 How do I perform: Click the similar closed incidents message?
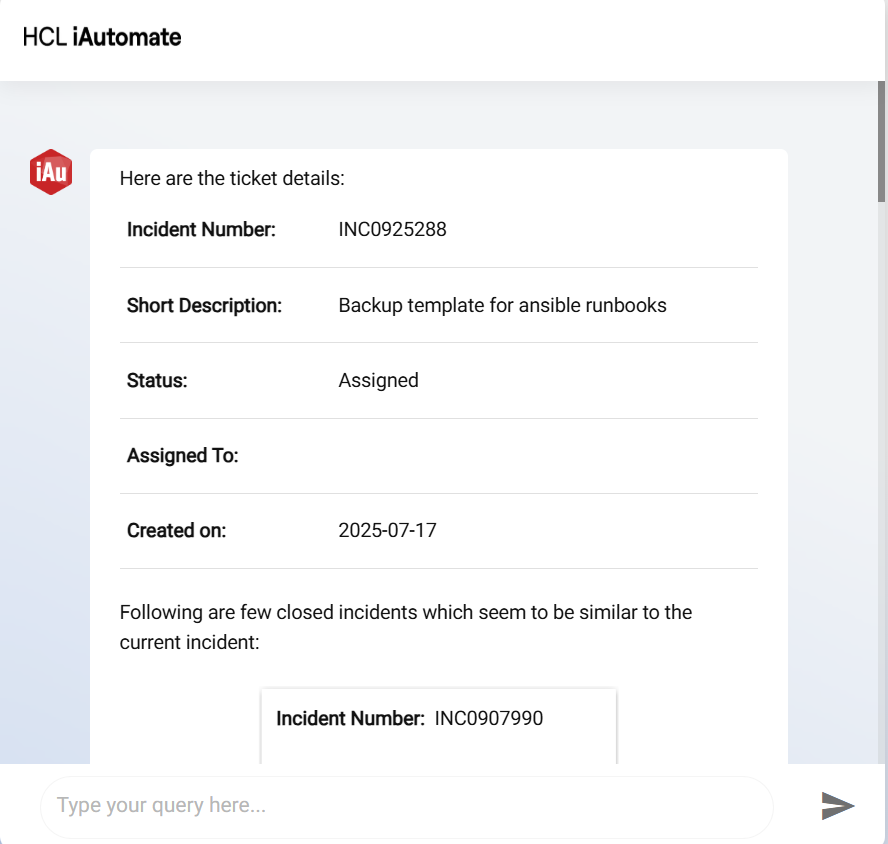tap(405, 626)
